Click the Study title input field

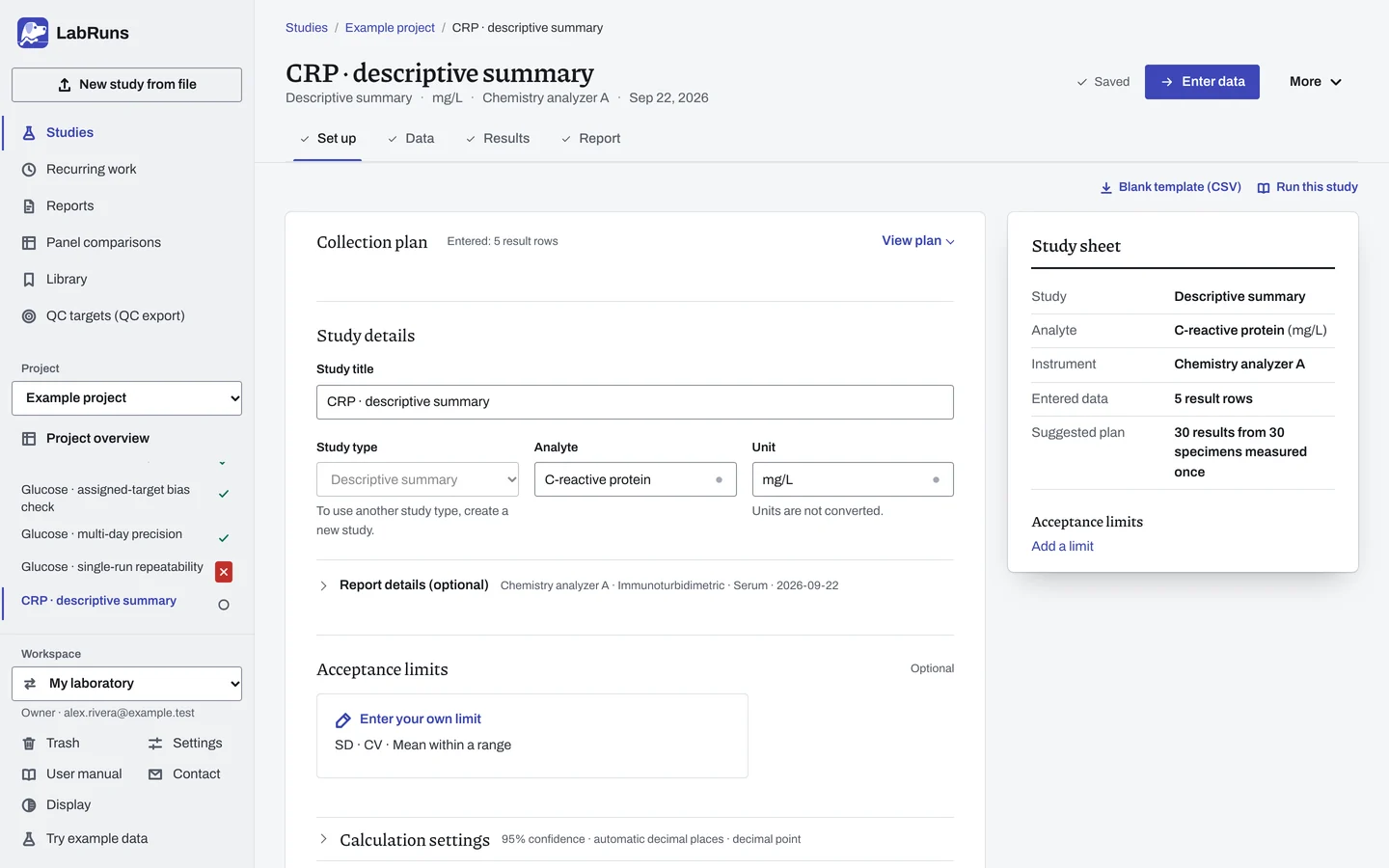click(x=635, y=402)
